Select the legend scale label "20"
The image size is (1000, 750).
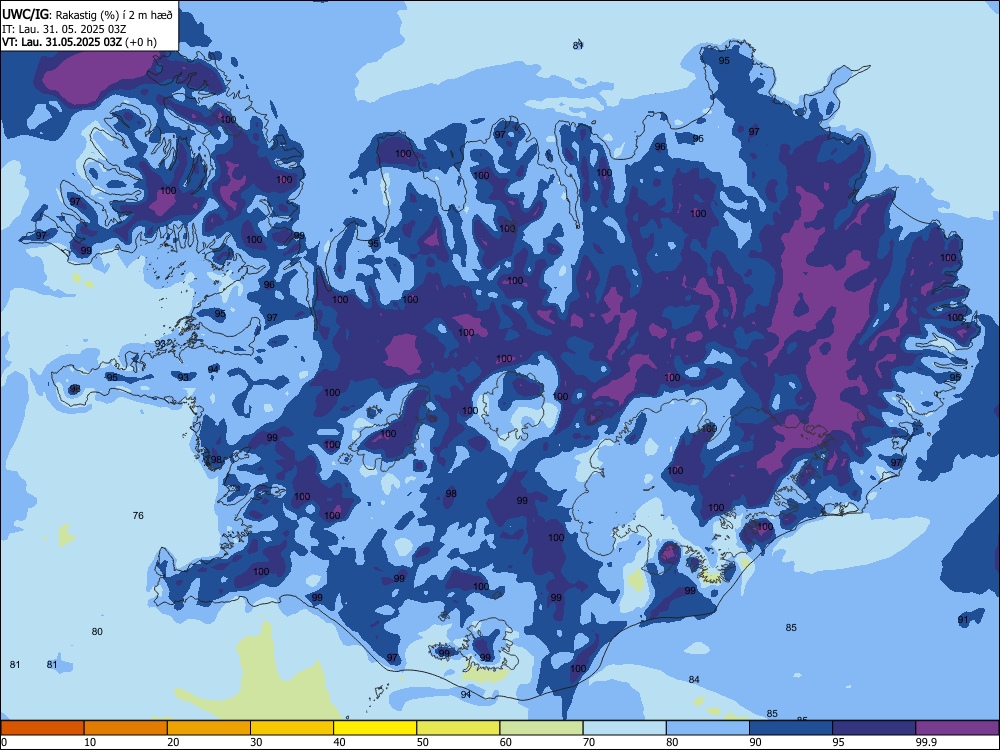click(173, 742)
